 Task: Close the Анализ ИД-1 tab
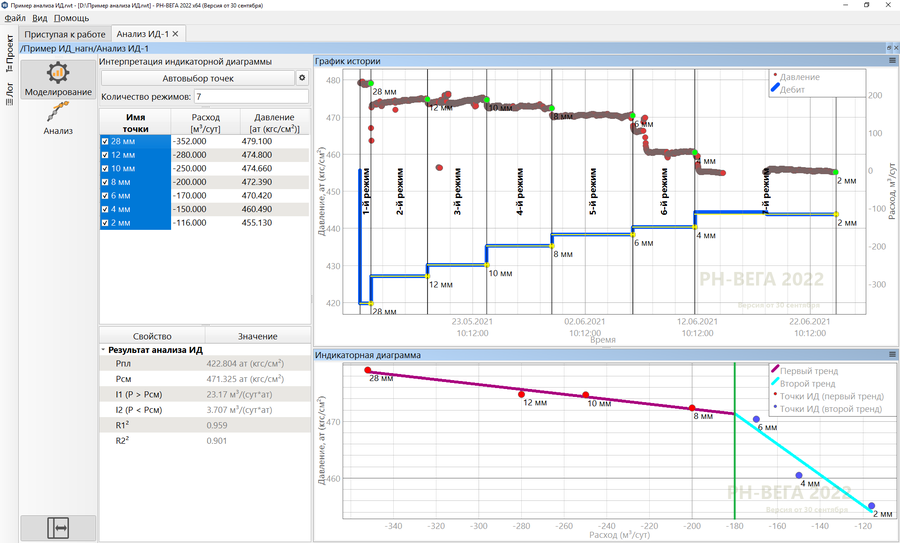176,34
